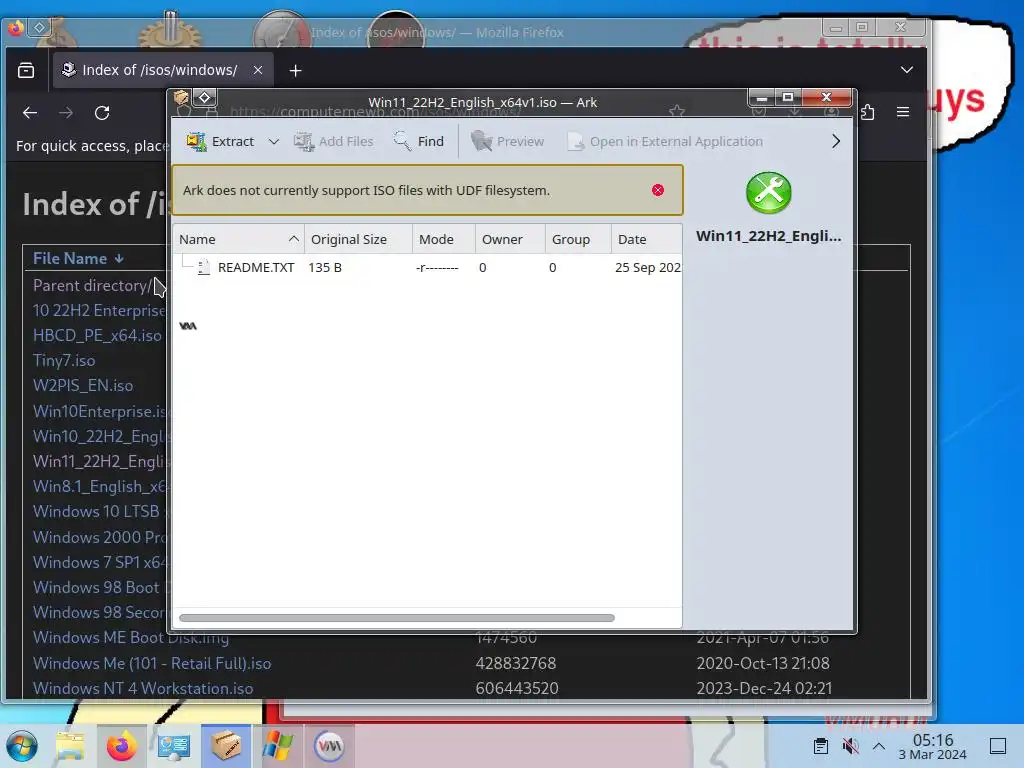
Task: Click the green wrench archive icon
Action: pyautogui.click(x=769, y=193)
